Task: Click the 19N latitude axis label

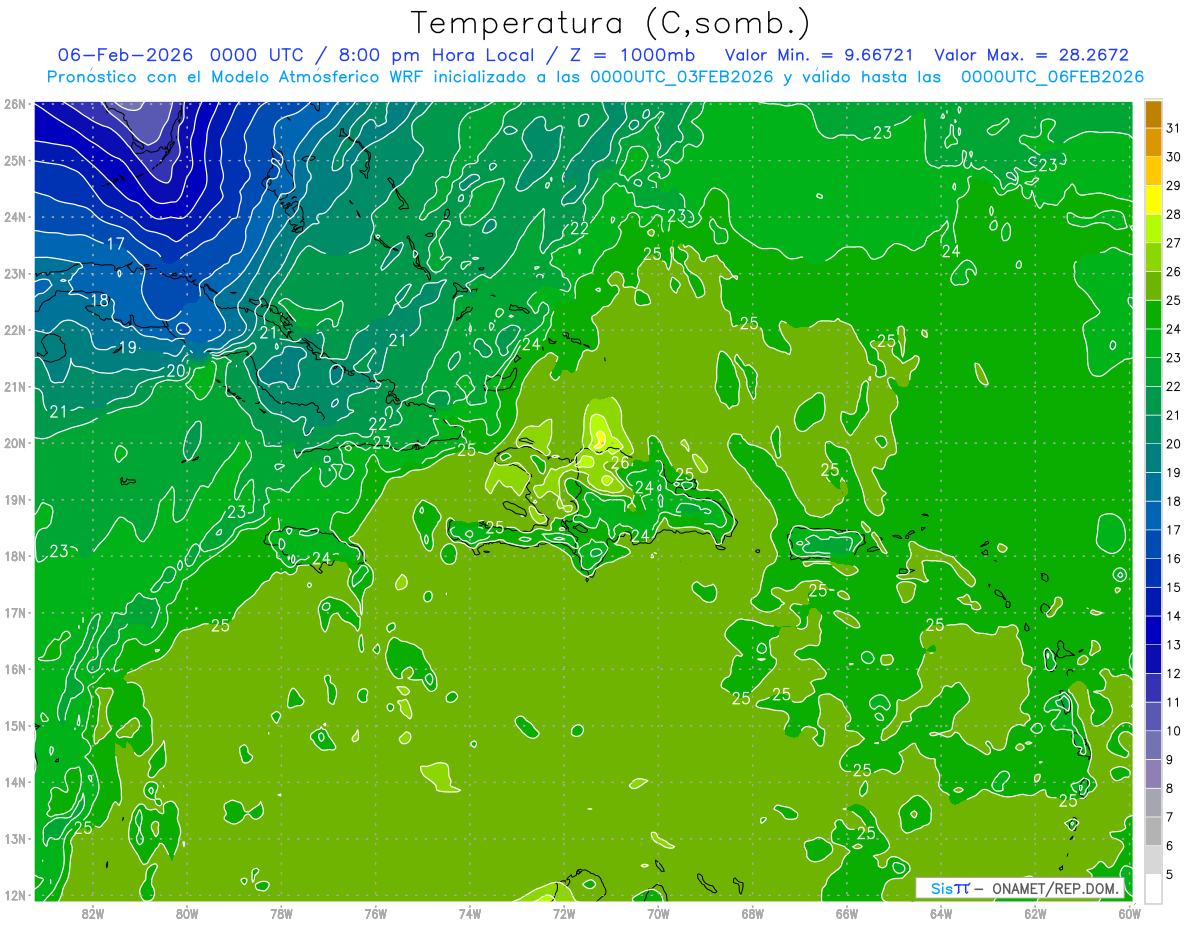Action: tap(14, 499)
